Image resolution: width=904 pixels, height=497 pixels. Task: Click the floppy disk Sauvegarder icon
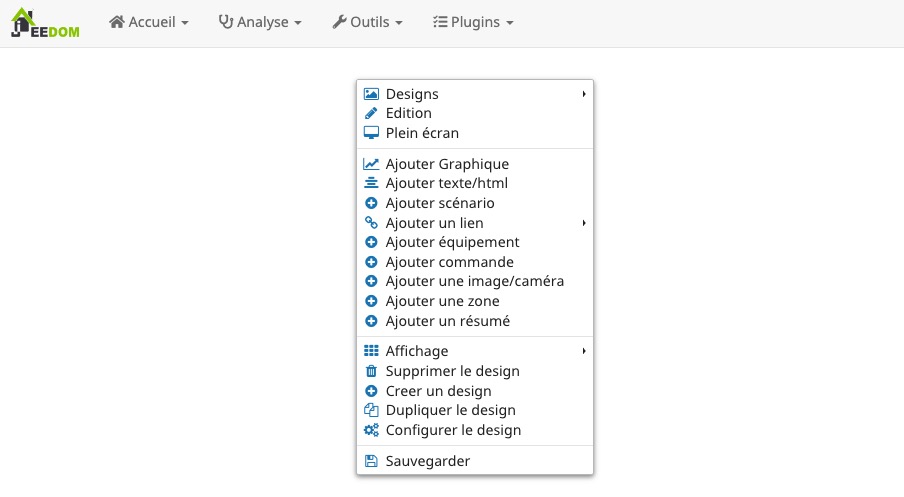tap(371, 461)
